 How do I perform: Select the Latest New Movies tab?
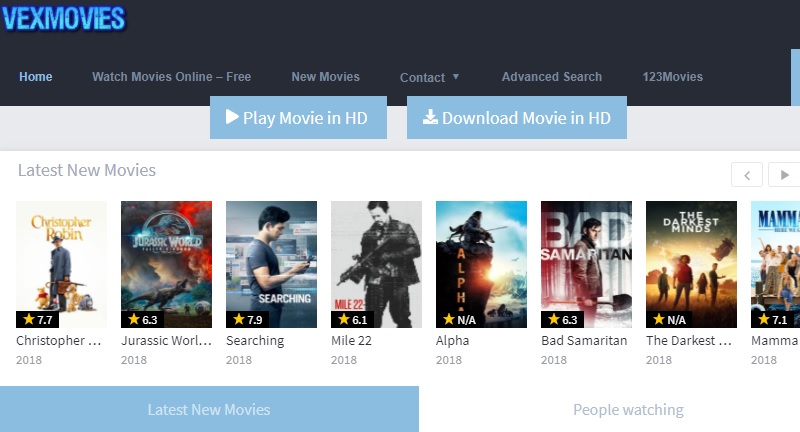[209, 409]
